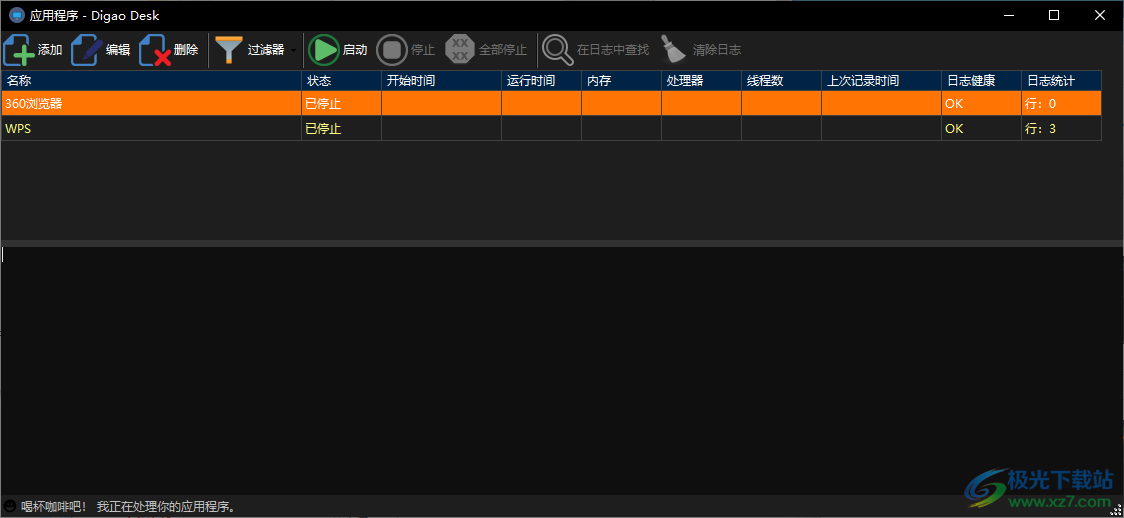Click the status bar message 喝杯咖啡吧
This screenshot has width=1124, height=518.
(x=129, y=507)
